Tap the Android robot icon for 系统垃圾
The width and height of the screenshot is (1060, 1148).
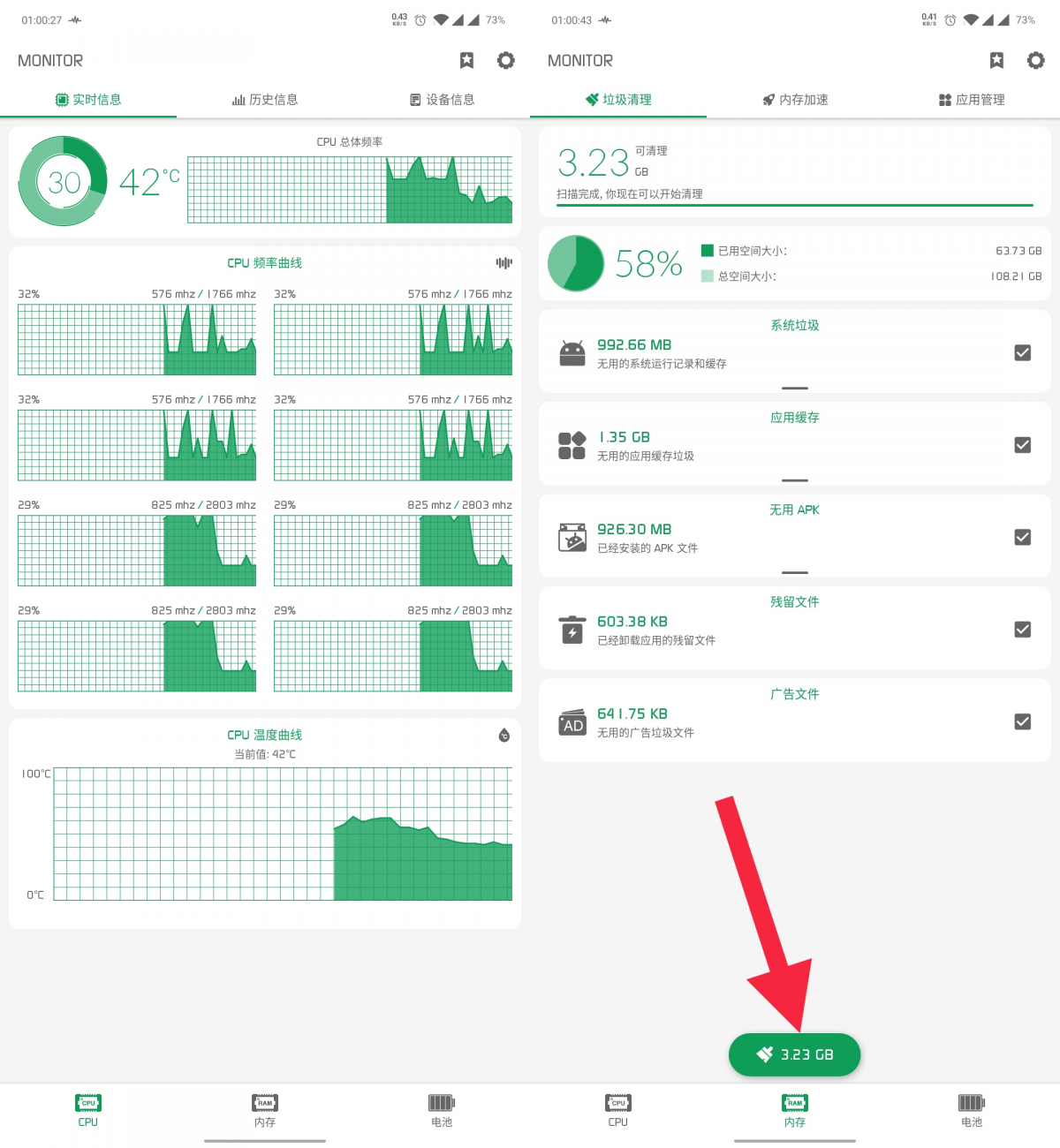click(572, 353)
